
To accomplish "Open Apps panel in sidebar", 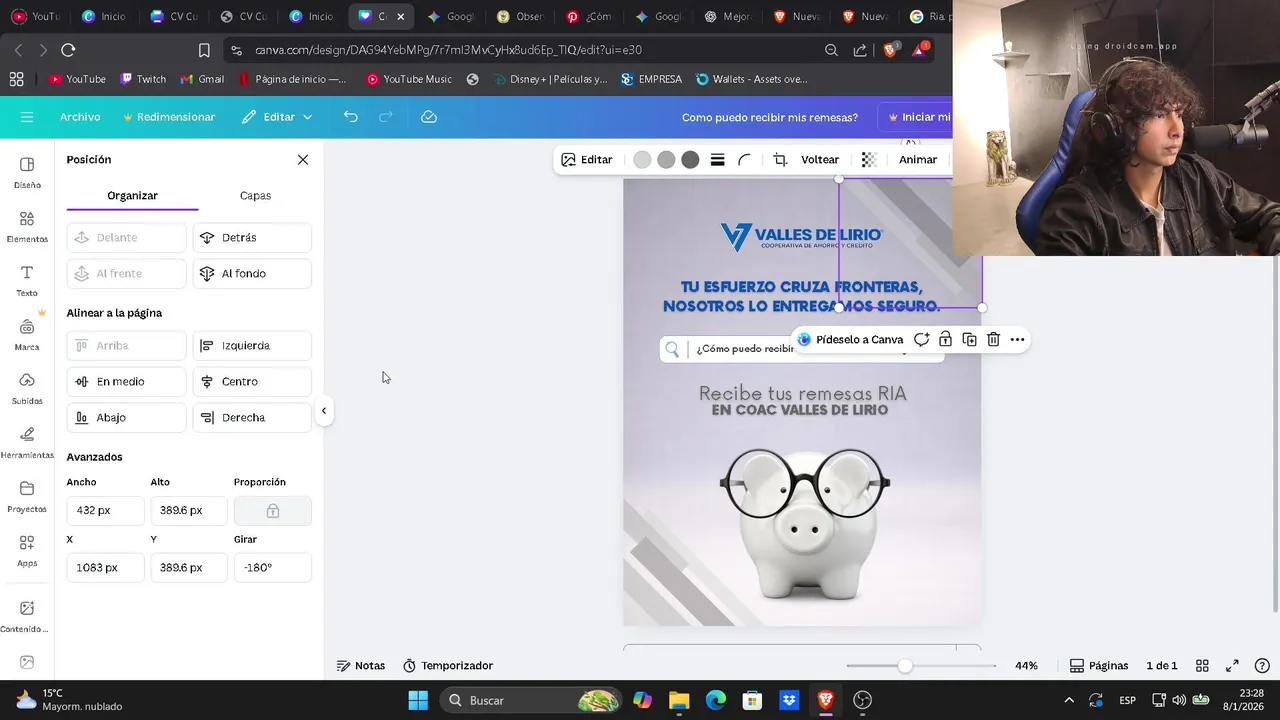I will 27,551.
